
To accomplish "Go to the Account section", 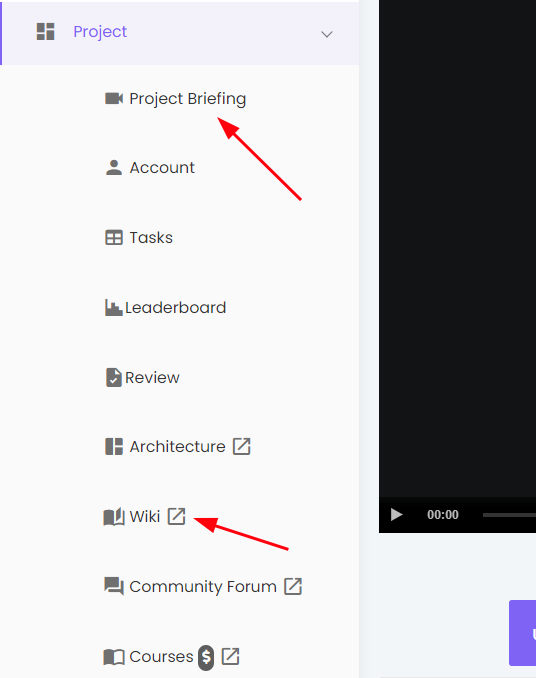I will 162,167.
